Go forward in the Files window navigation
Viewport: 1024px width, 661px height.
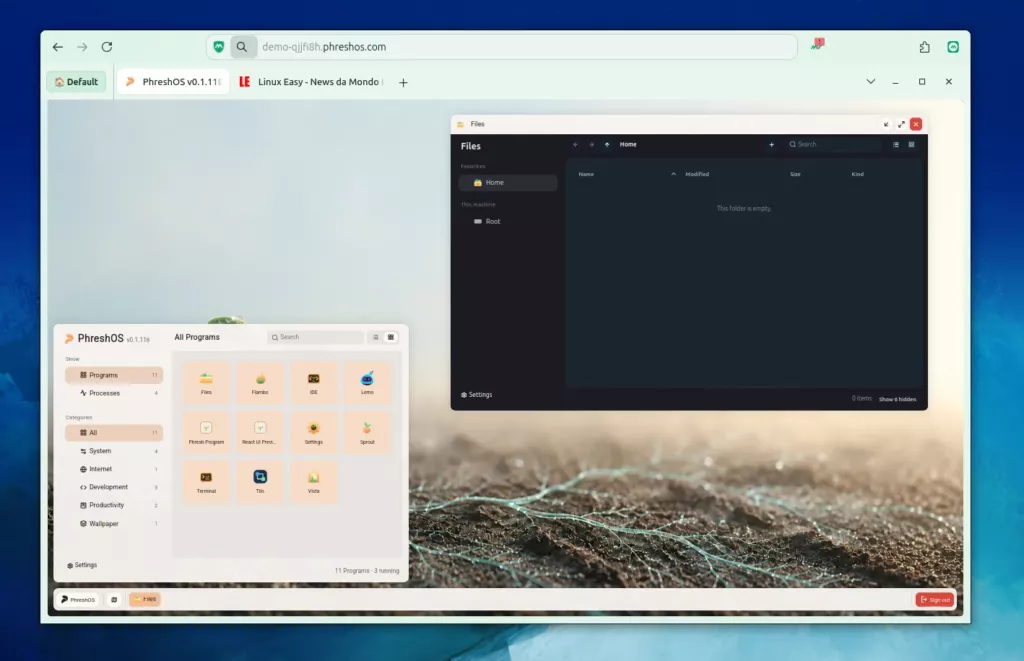[x=591, y=144]
